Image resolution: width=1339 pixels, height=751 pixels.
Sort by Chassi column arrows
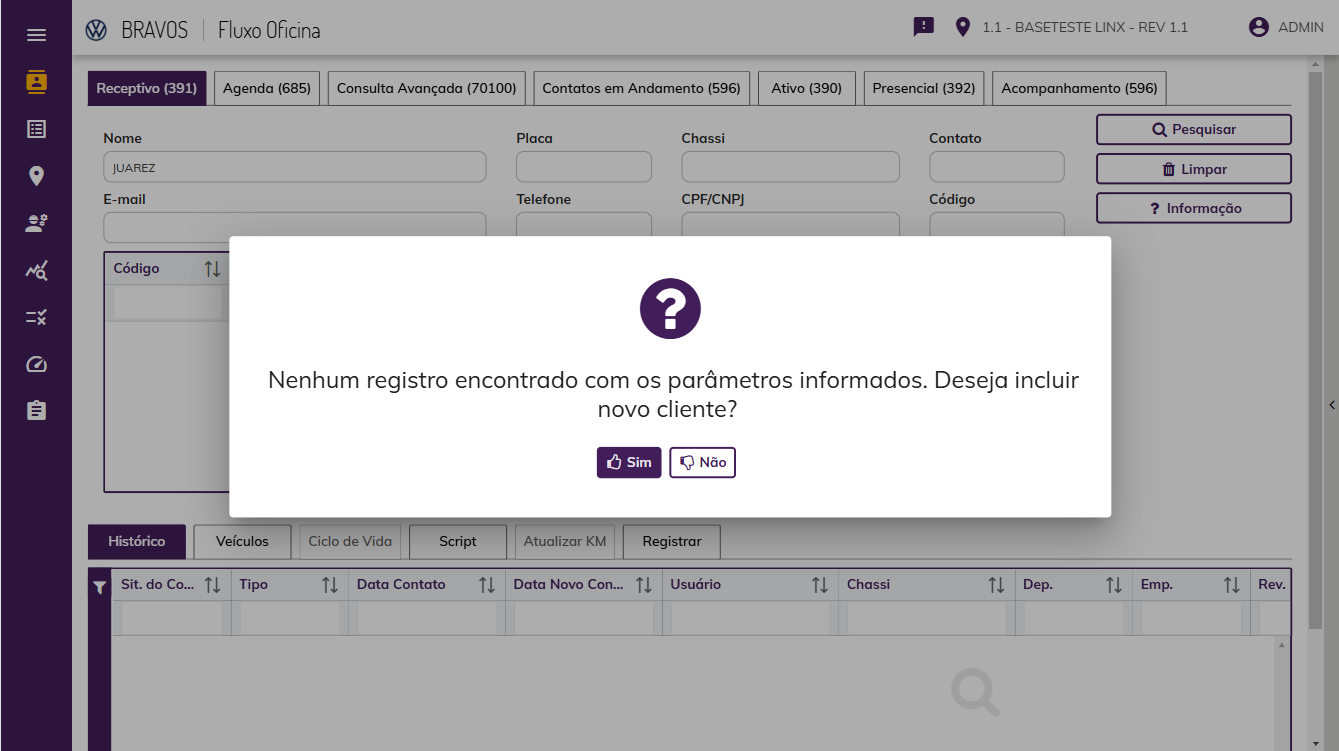pos(997,585)
